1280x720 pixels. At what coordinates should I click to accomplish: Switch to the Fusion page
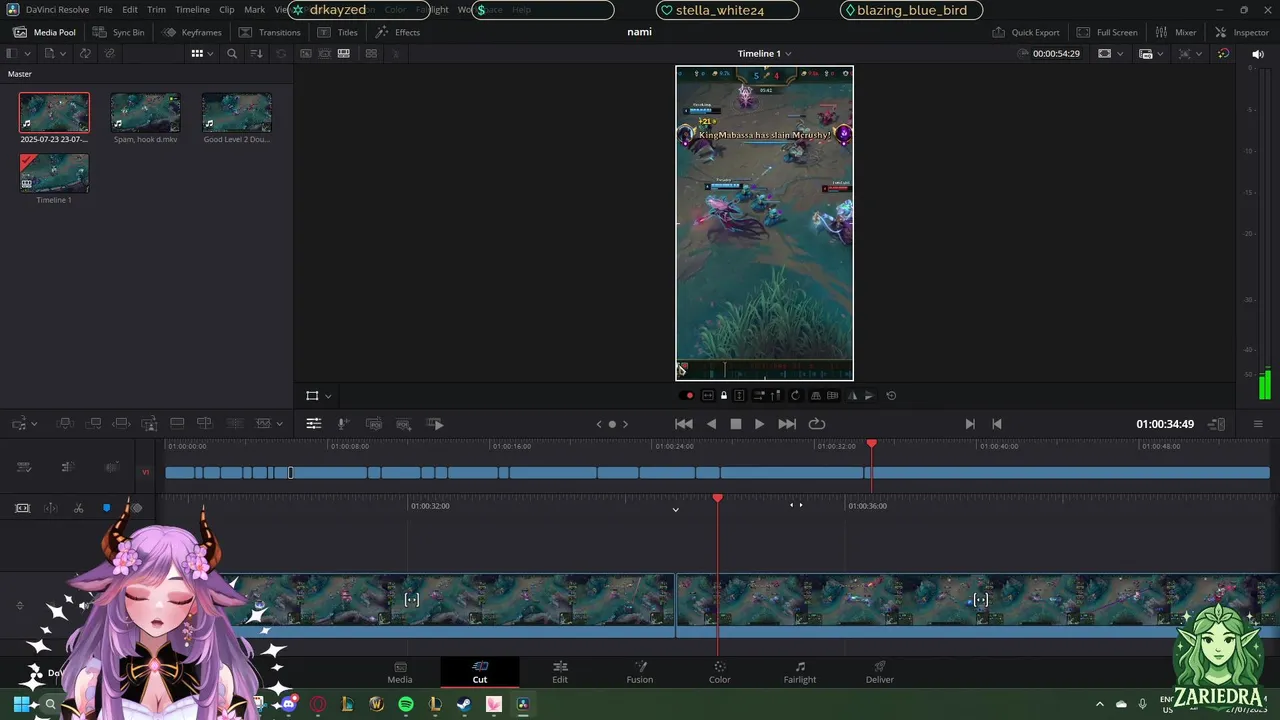(x=640, y=671)
